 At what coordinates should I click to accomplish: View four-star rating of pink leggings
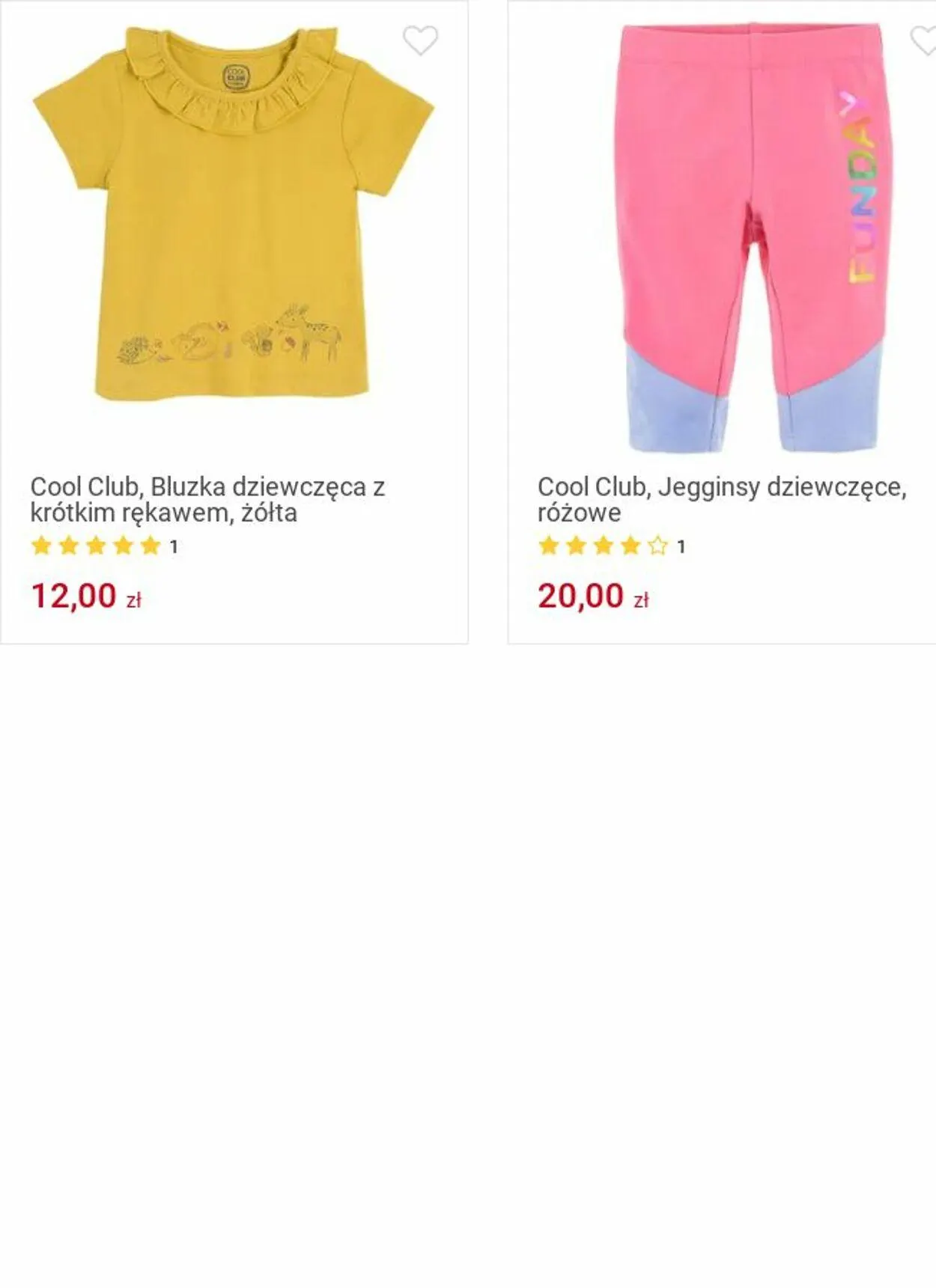603,546
